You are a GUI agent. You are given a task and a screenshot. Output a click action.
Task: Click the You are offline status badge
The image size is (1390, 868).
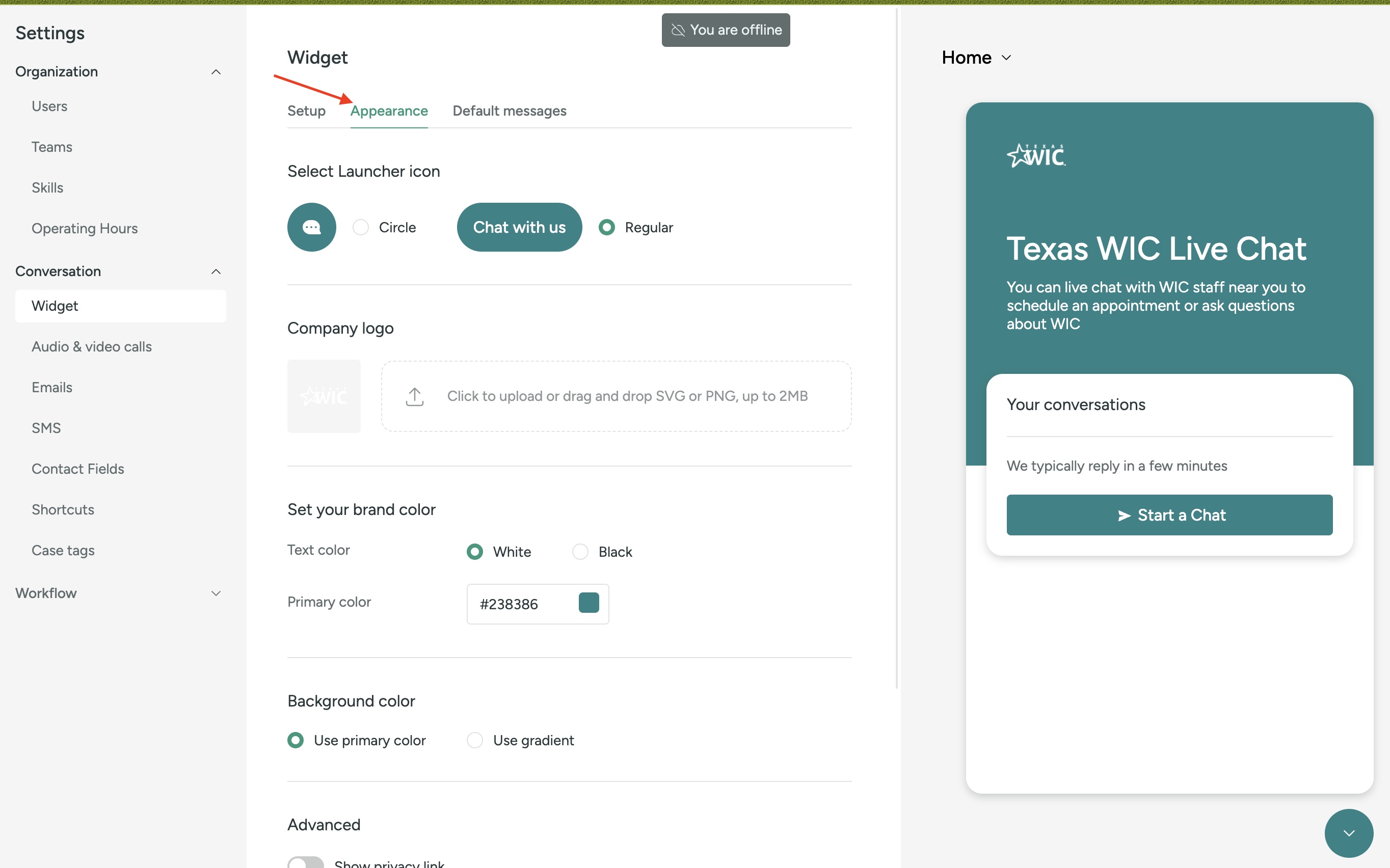tap(726, 30)
